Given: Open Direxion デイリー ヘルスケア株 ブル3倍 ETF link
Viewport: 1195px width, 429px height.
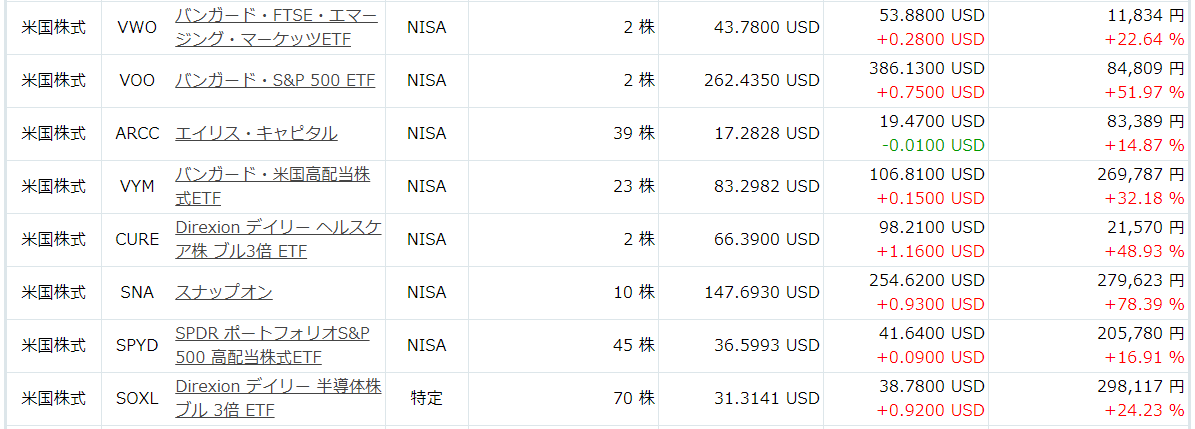Looking at the screenshot, I should pyautogui.click(x=278, y=239).
